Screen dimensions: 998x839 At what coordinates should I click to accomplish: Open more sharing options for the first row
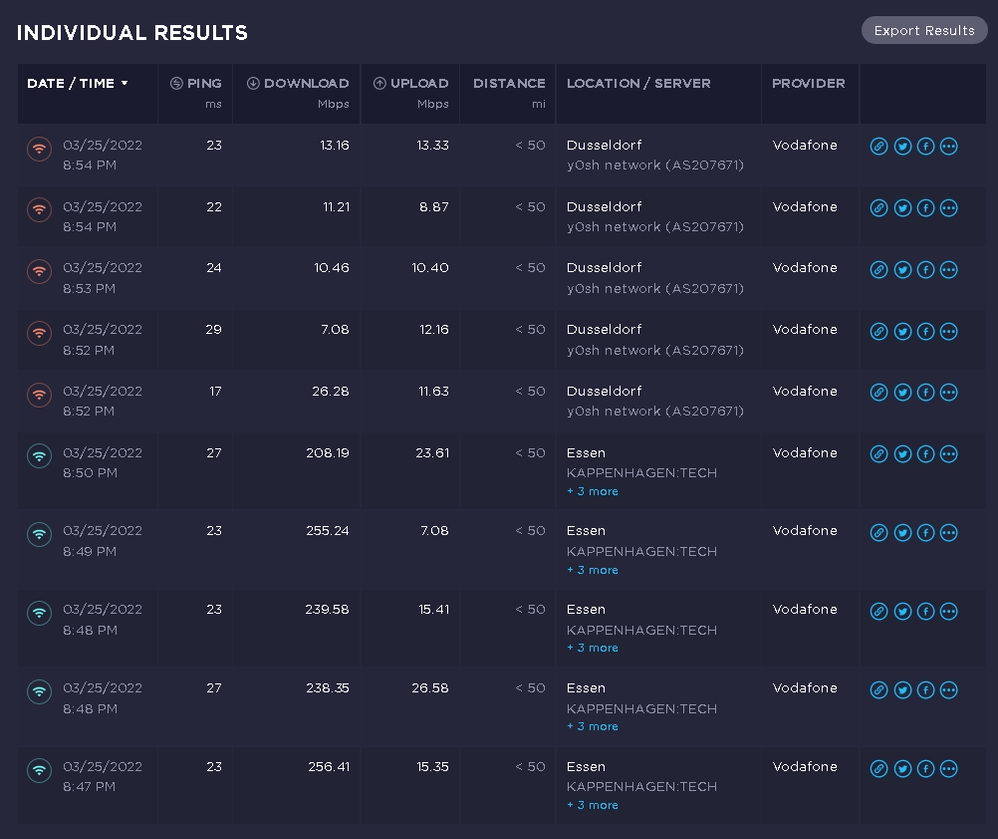pos(949,146)
